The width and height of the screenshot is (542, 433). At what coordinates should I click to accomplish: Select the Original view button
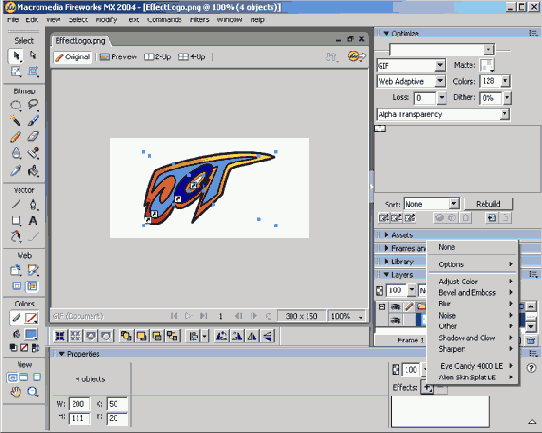[x=73, y=57]
